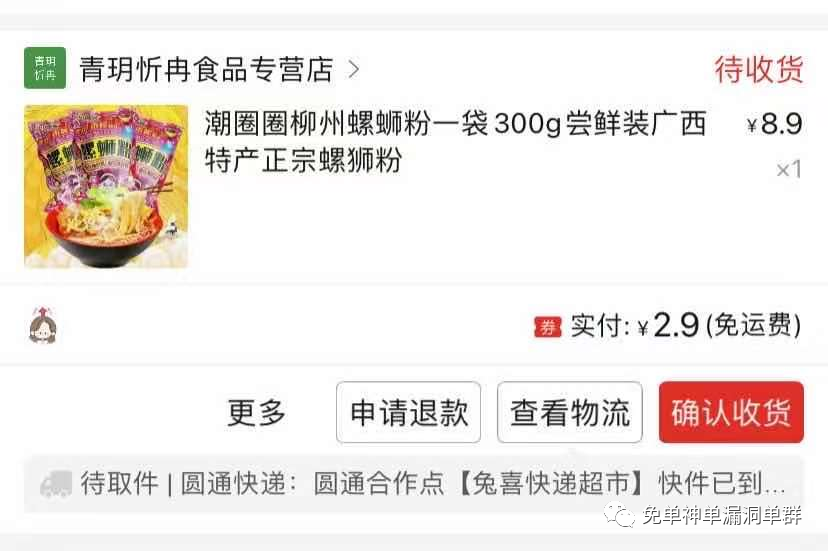This screenshot has width=828, height=551.
Task: Tap the ¥8.9 product price
Action: click(x=775, y=124)
